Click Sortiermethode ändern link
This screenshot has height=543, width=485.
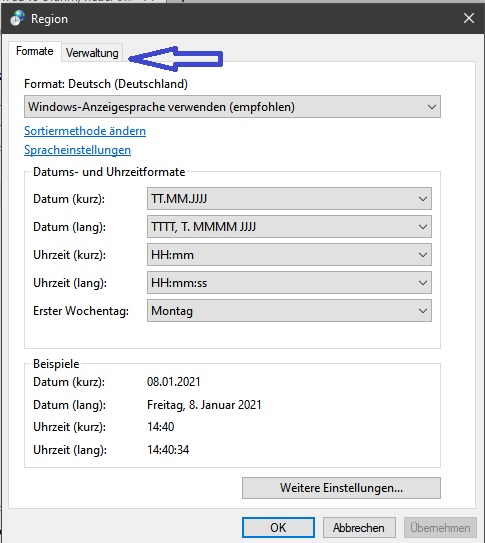(x=85, y=131)
